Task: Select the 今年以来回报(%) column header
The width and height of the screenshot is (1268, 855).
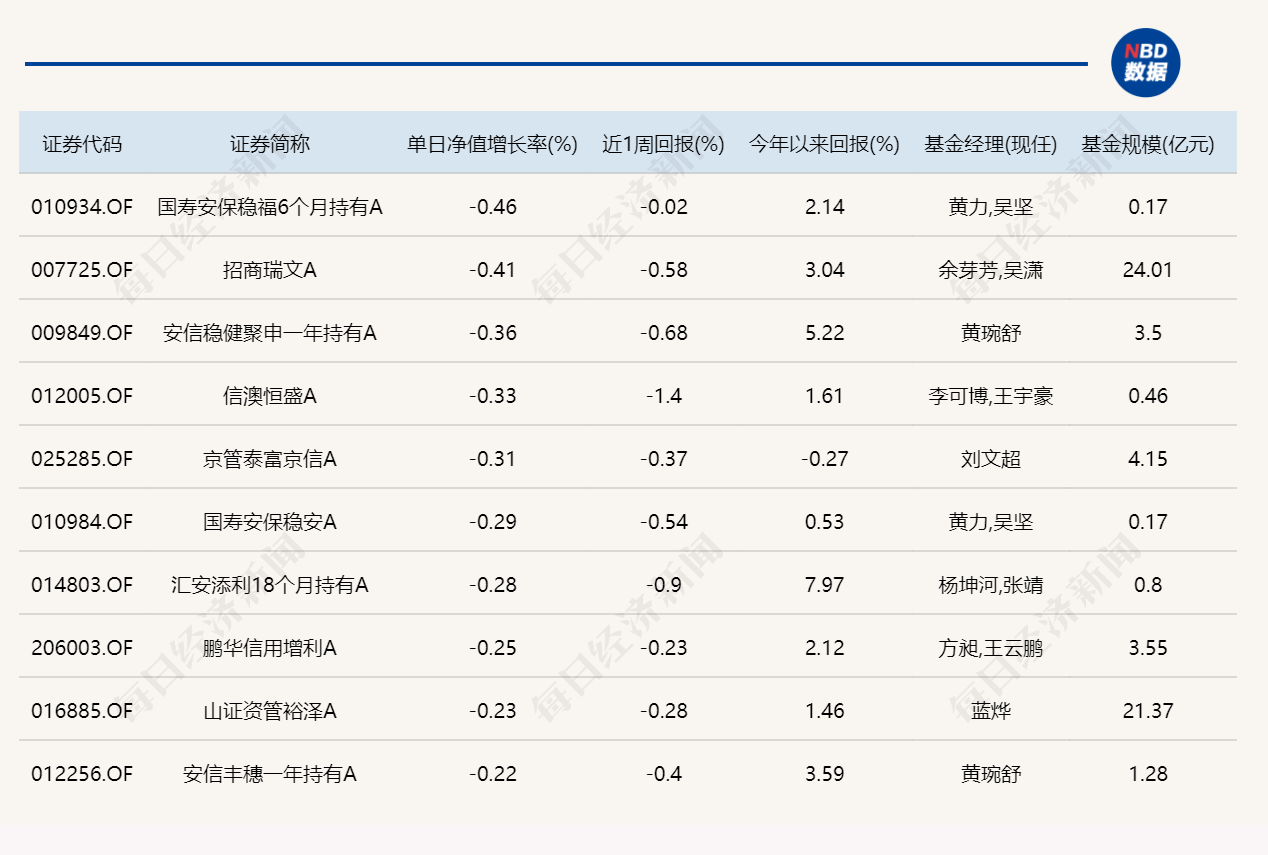Action: click(x=824, y=144)
